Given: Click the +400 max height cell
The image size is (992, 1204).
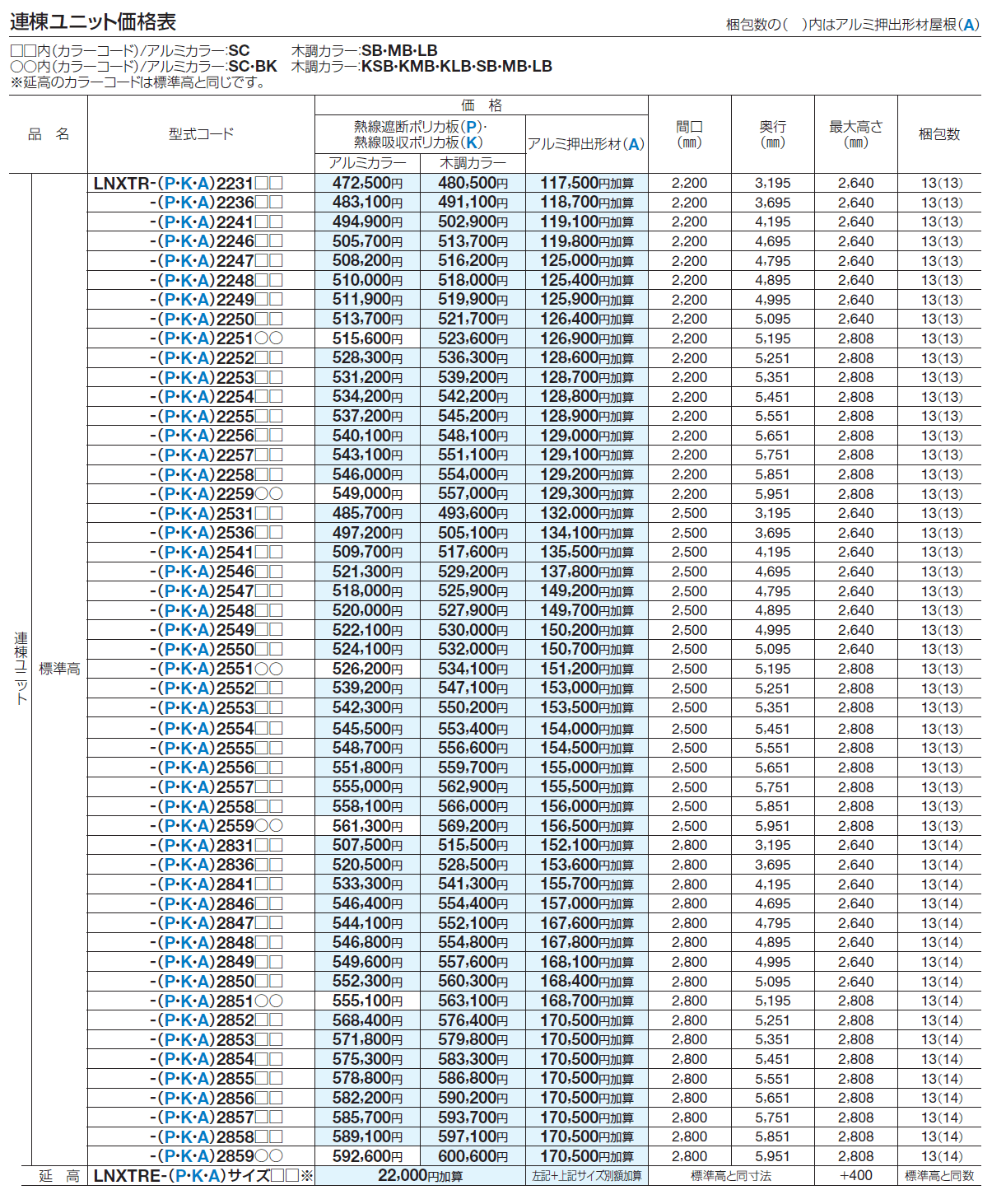Looking at the screenshot, I should (855, 1176).
